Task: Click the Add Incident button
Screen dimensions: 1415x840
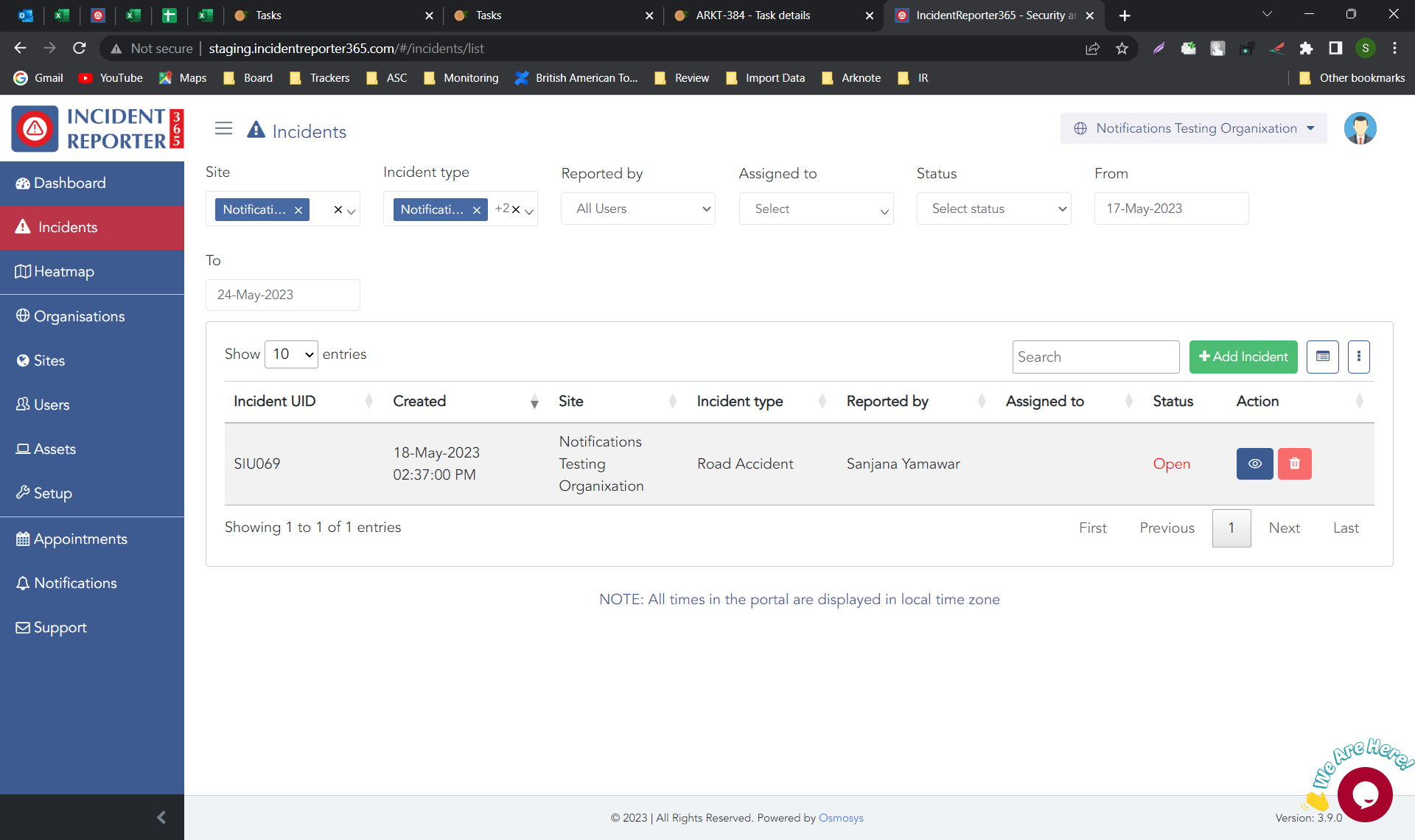Action: coord(1243,357)
